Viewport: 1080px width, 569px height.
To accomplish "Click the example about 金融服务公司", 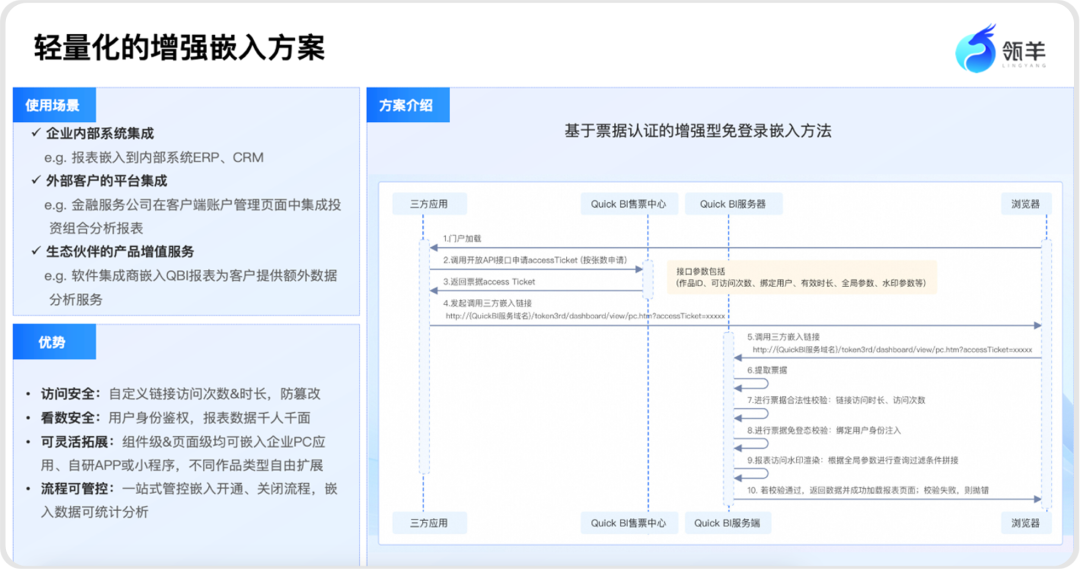I will (x=193, y=216).
